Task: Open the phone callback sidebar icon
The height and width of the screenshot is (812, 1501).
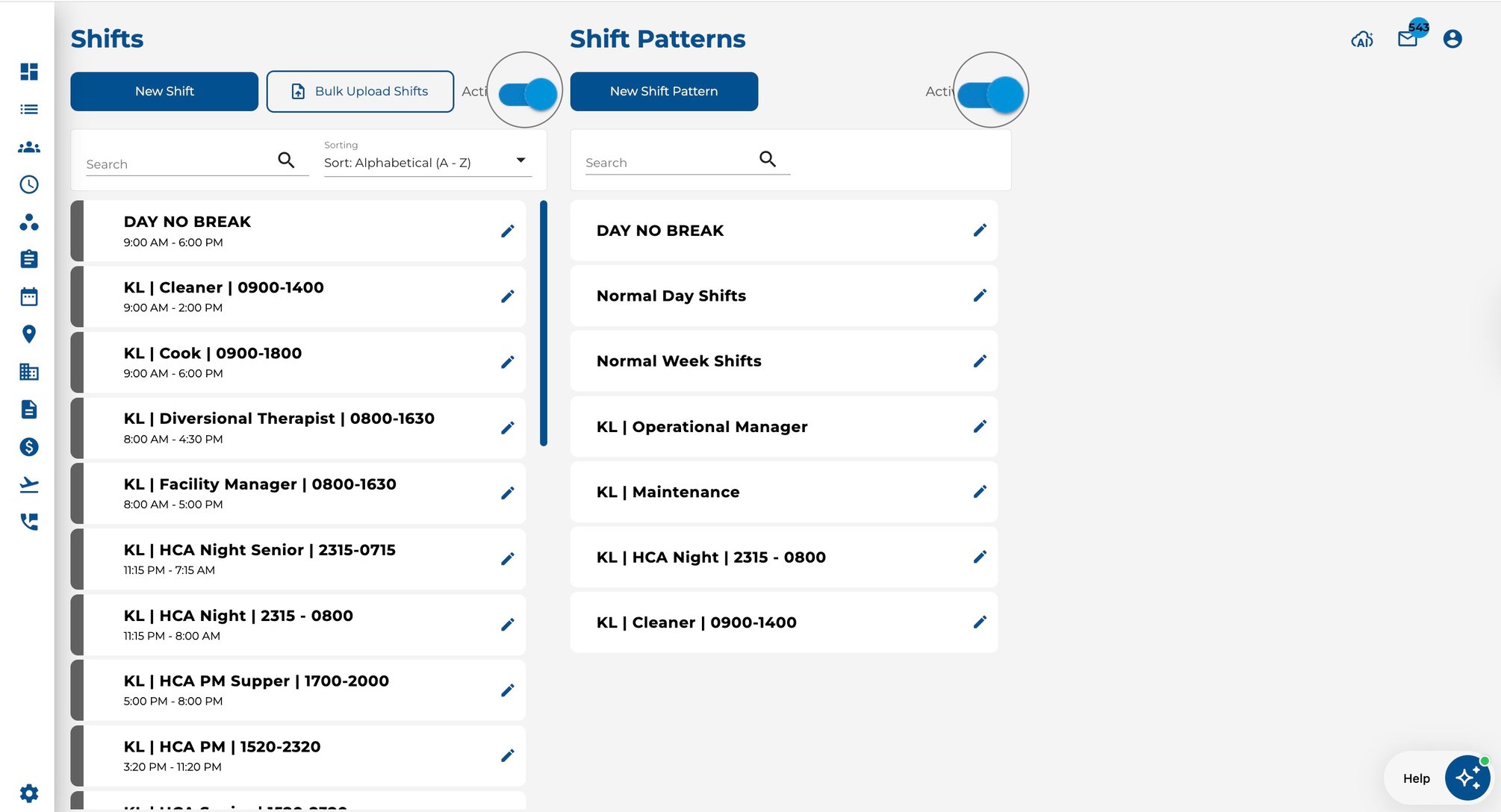Action: [x=29, y=522]
